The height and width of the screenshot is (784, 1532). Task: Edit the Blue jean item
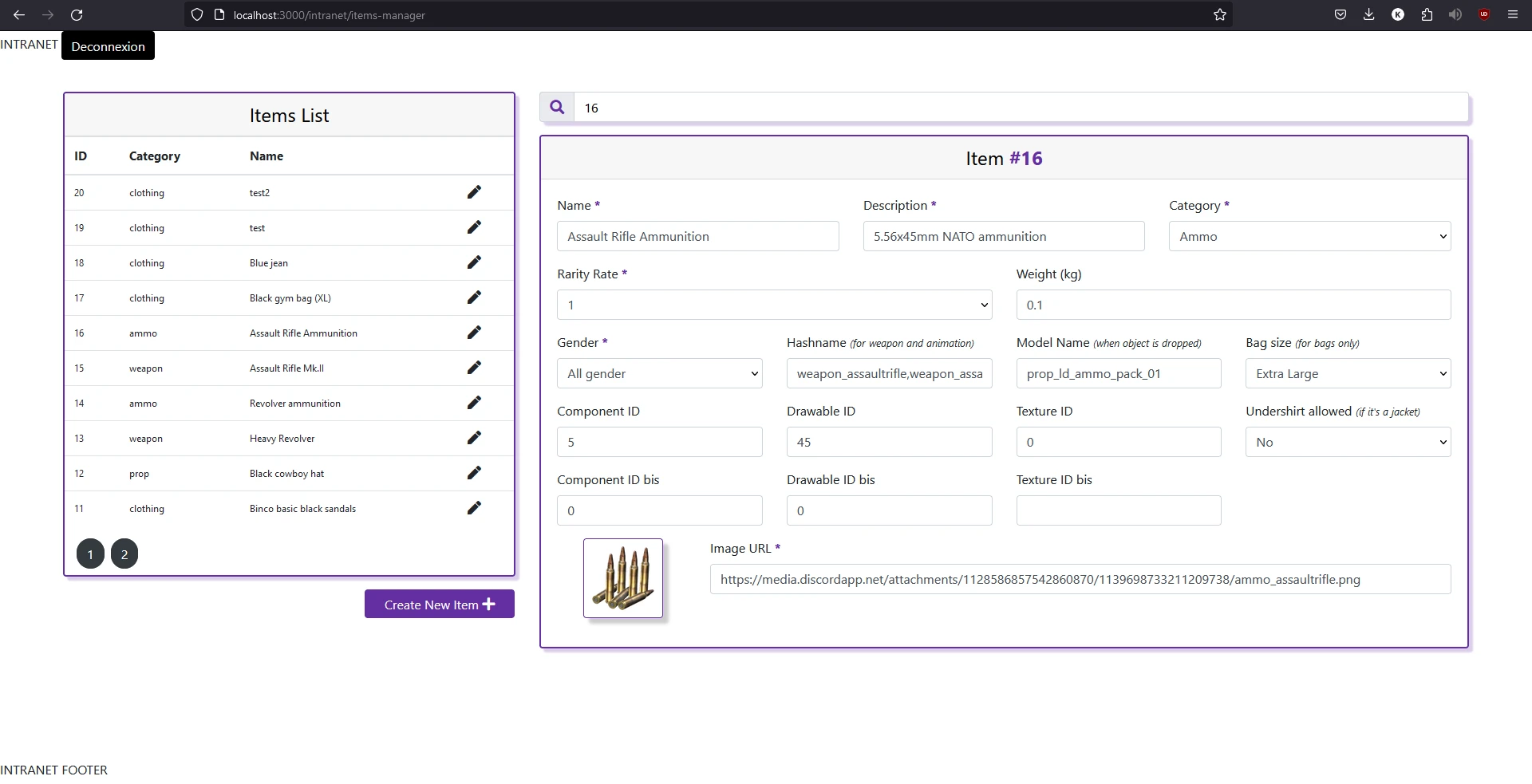coord(474,262)
